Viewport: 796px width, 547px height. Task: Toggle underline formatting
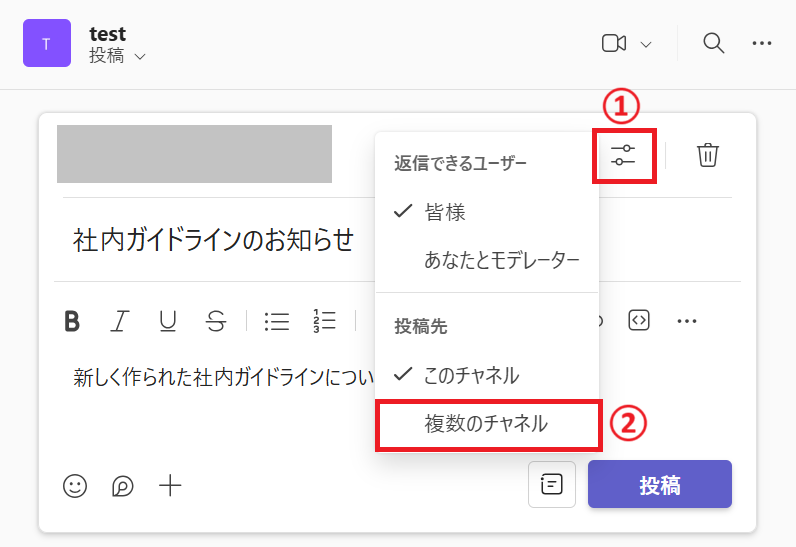point(168,321)
